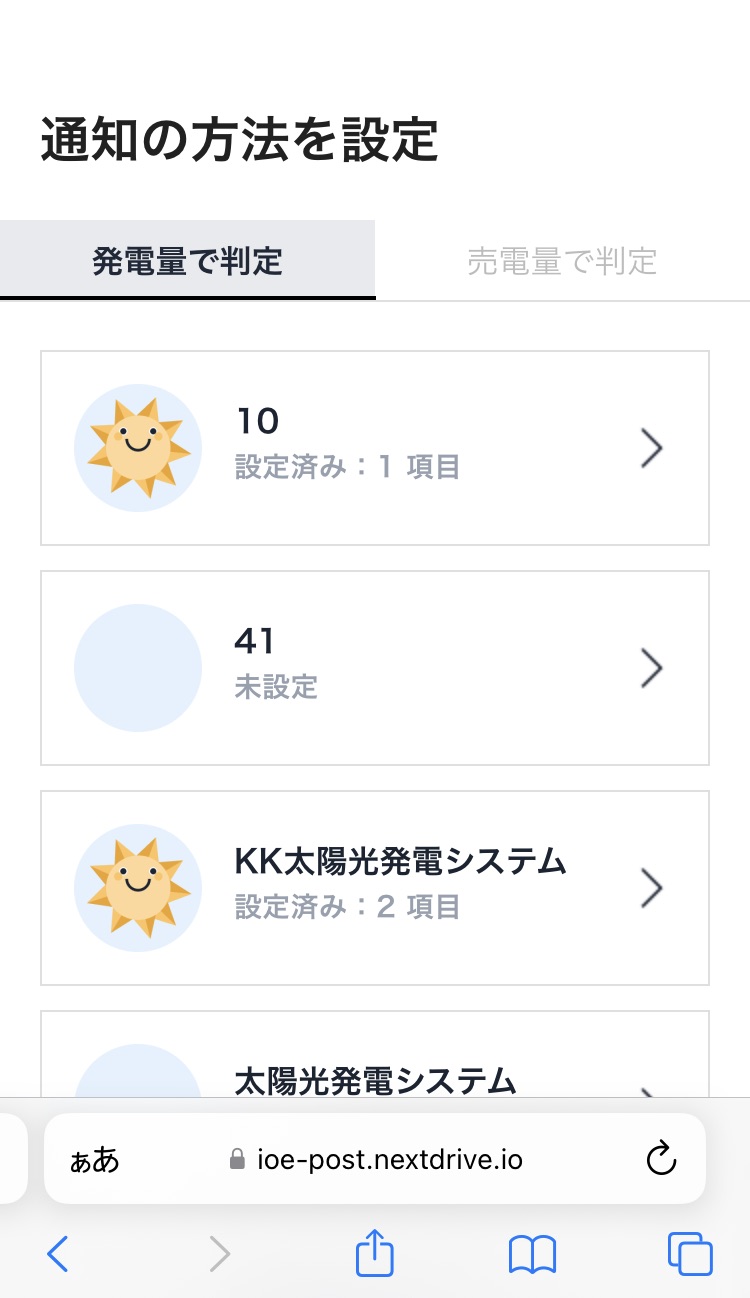Tap the blank circle avatar beside item 41
The width and height of the screenshot is (750, 1298).
click(x=138, y=668)
